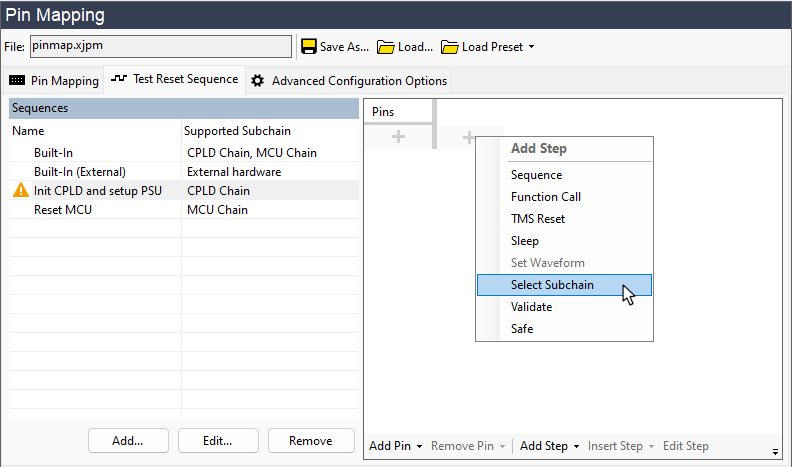Click the warning icon beside Init CPLD
This screenshot has height=467, width=792.
point(20,191)
